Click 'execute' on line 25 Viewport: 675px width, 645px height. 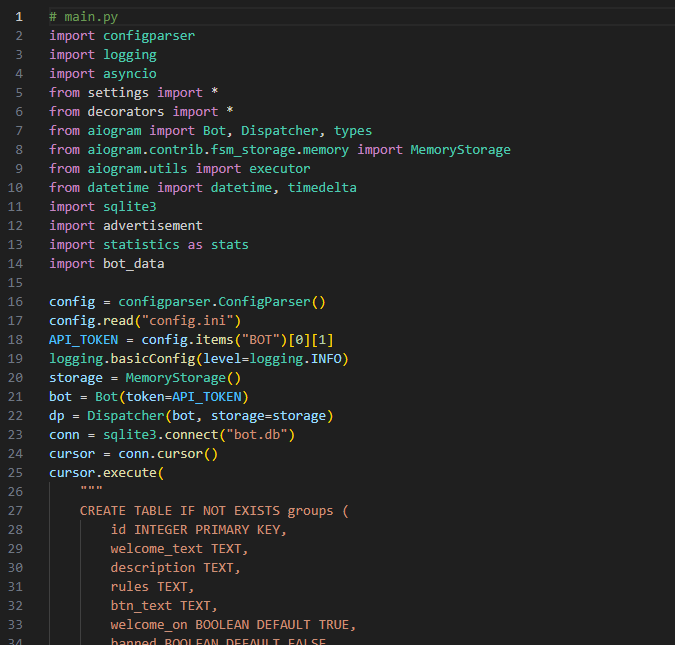pos(130,472)
